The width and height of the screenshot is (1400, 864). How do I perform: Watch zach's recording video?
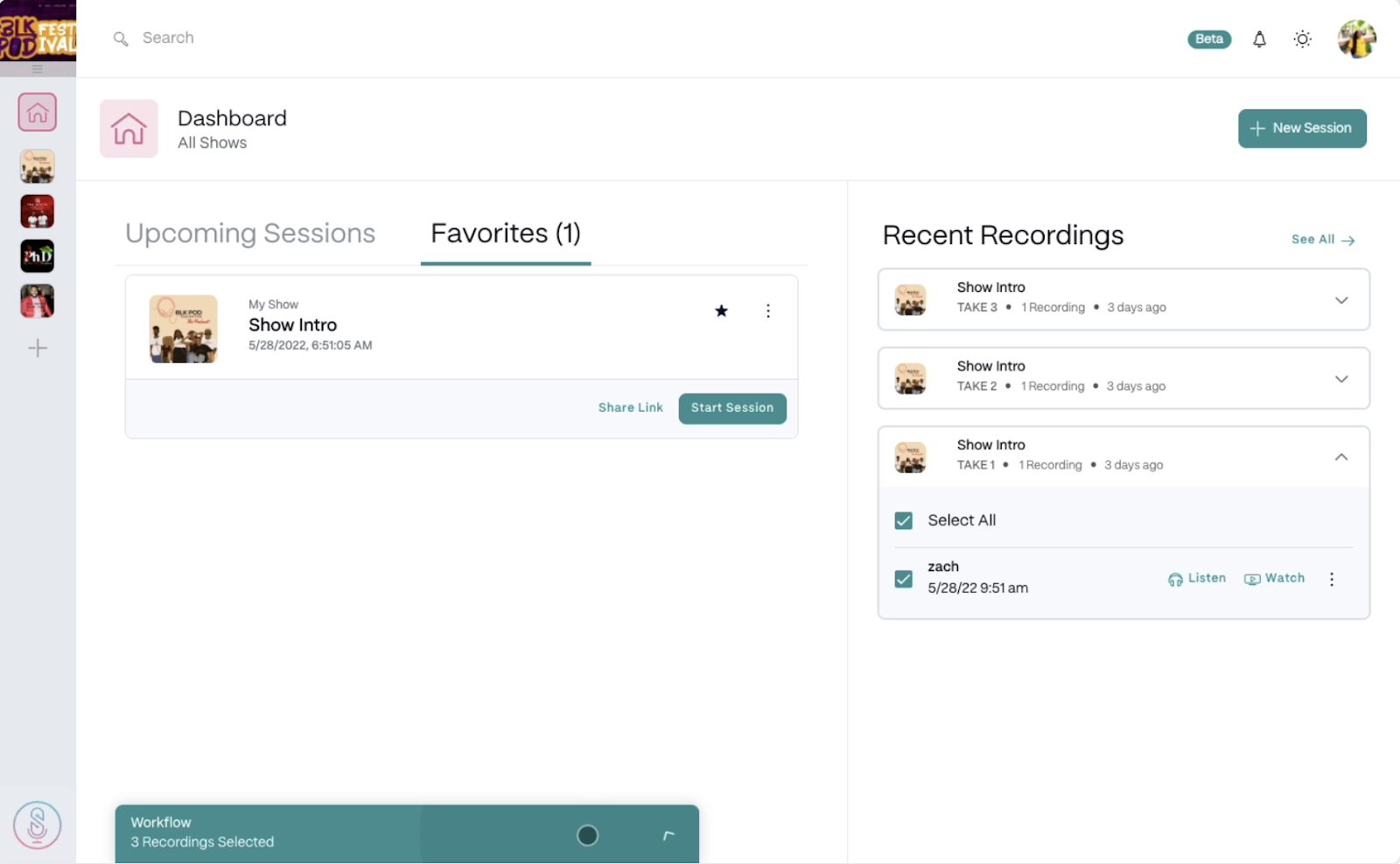pyautogui.click(x=1273, y=578)
